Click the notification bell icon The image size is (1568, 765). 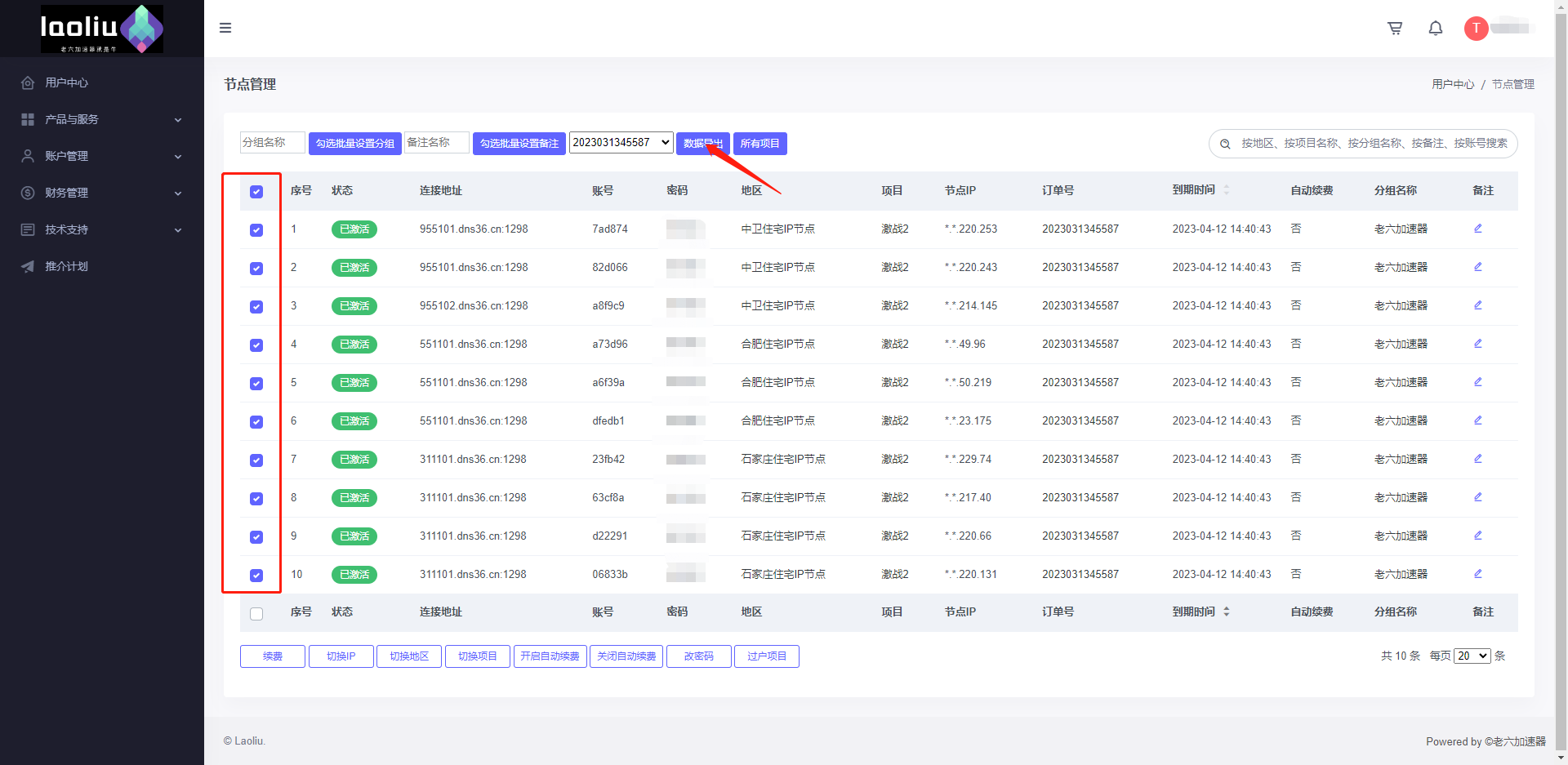[1435, 29]
